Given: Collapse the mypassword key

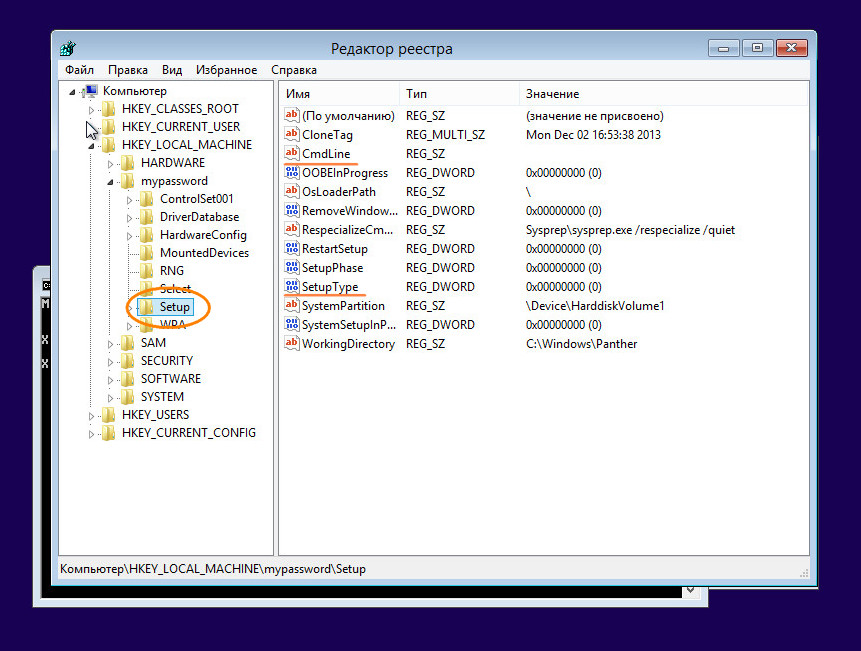Looking at the screenshot, I should (x=110, y=182).
